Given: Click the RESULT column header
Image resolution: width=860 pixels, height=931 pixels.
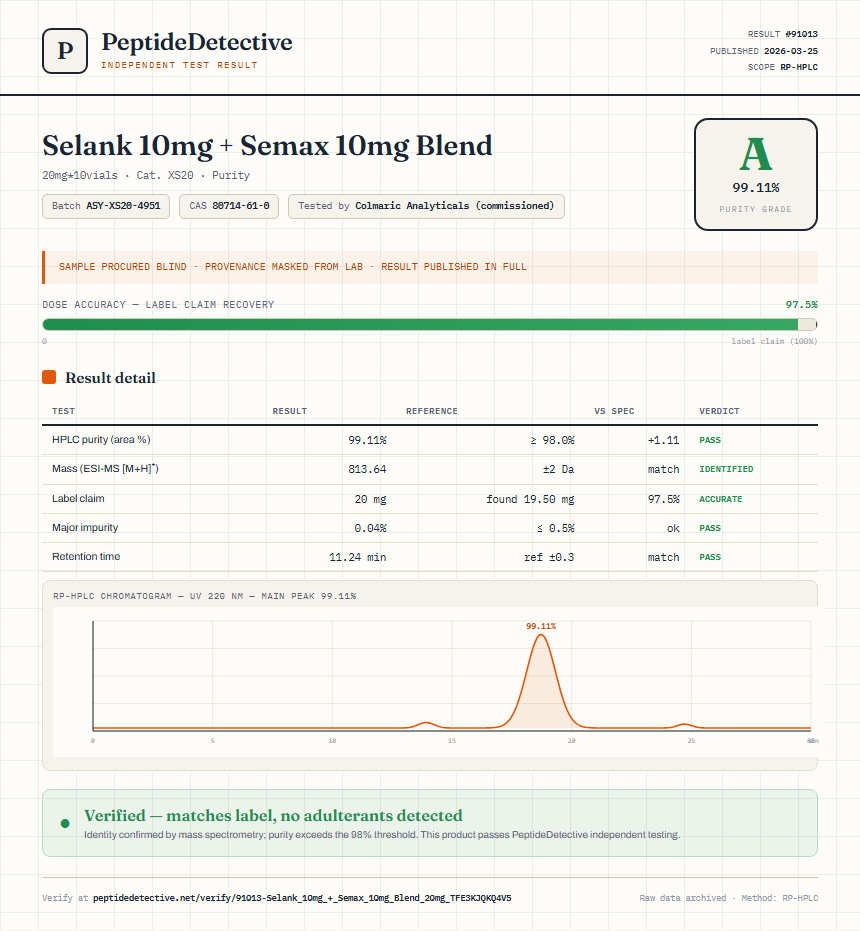Looking at the screenshot, I should tap(290, 411).
